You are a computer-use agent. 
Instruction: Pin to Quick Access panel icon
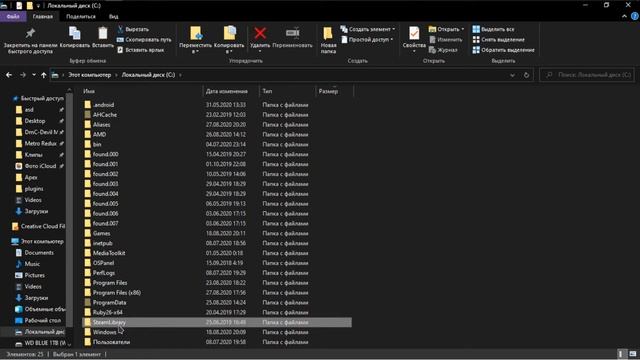[30, 33]
